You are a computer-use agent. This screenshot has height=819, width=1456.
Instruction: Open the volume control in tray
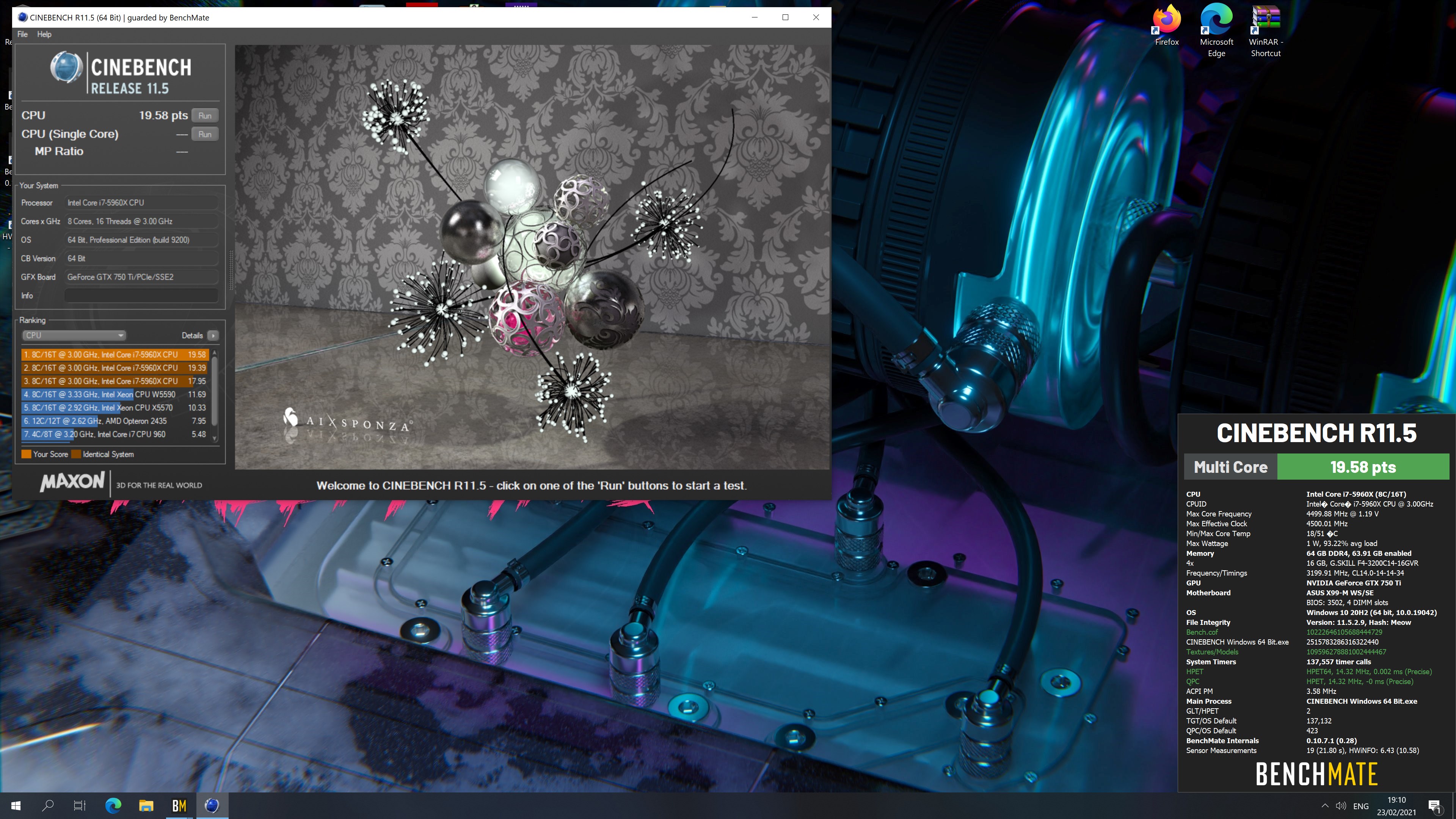point(1341,806)
